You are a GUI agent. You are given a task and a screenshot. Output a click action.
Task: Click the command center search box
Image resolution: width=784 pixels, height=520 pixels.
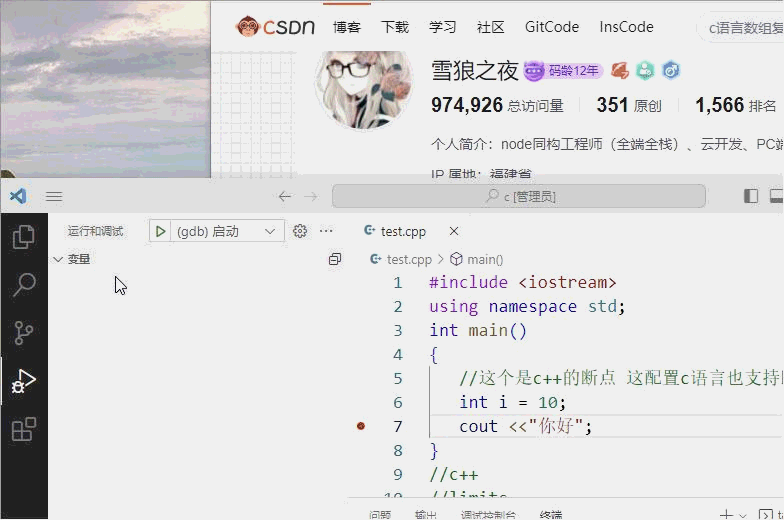point(519,196)
